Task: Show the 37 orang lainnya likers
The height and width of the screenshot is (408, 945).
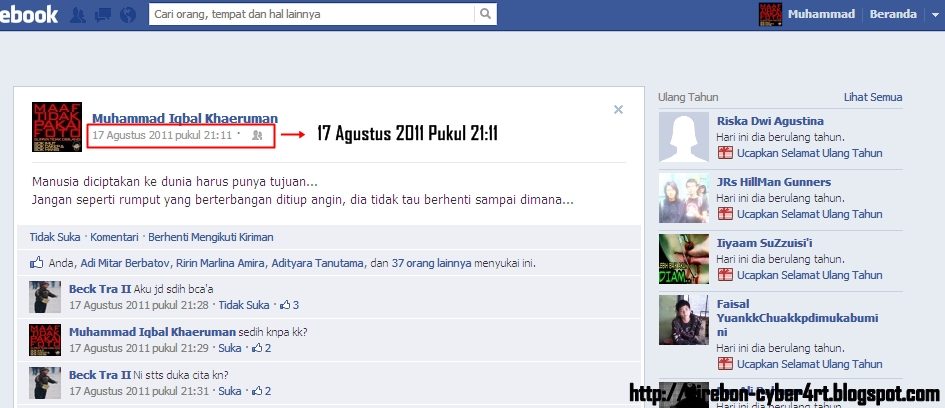Action: pos(432,263)
